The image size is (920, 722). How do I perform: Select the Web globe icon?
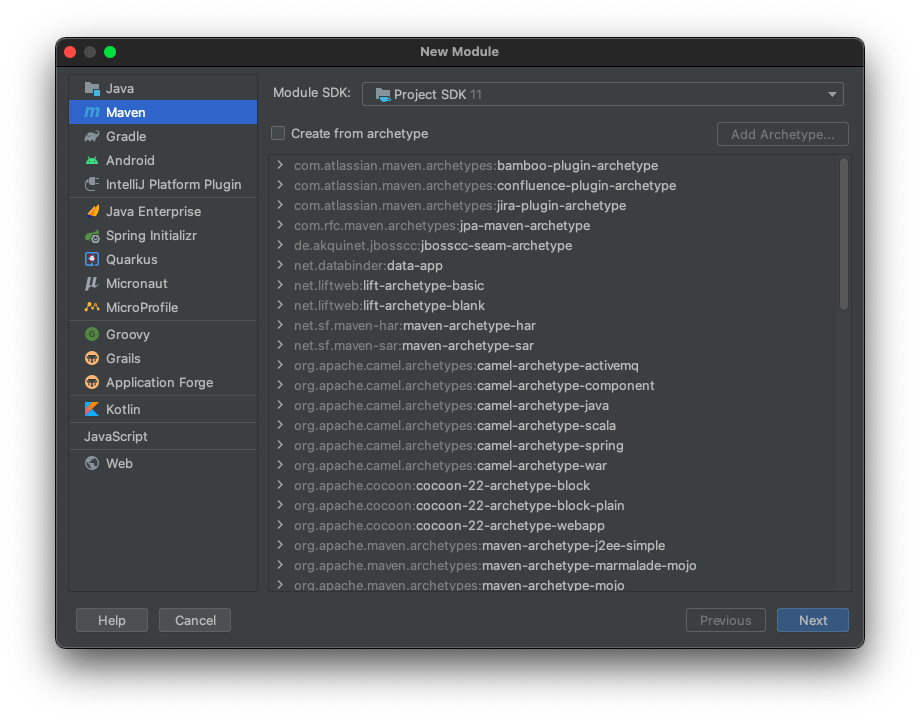92,463
